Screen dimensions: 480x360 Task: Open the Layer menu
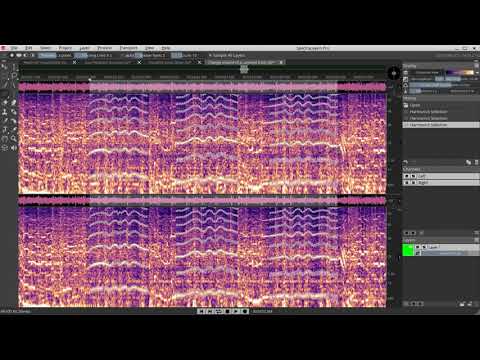pyautogui.click(x=85, y=48)
